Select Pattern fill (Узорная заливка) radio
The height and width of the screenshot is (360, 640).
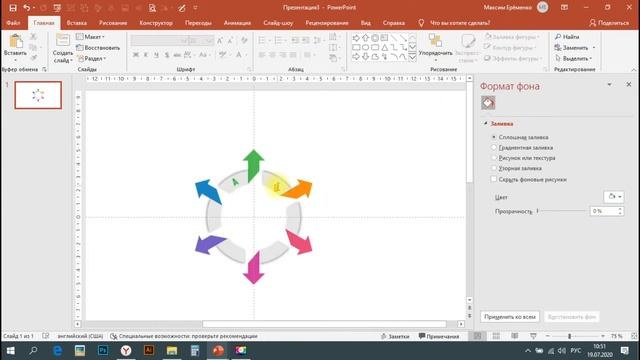494,168
